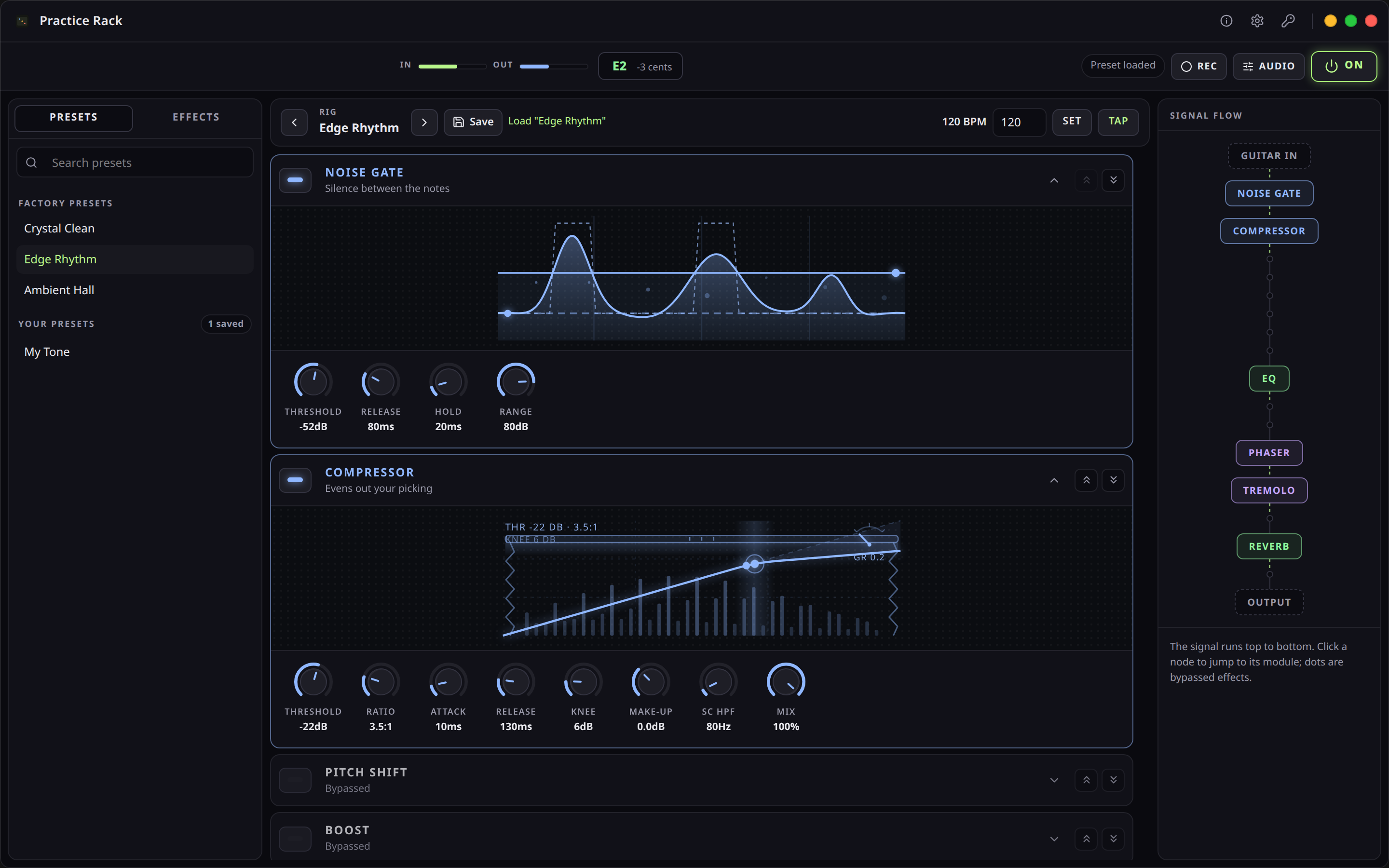Open the info icon in title bar

1226,21
